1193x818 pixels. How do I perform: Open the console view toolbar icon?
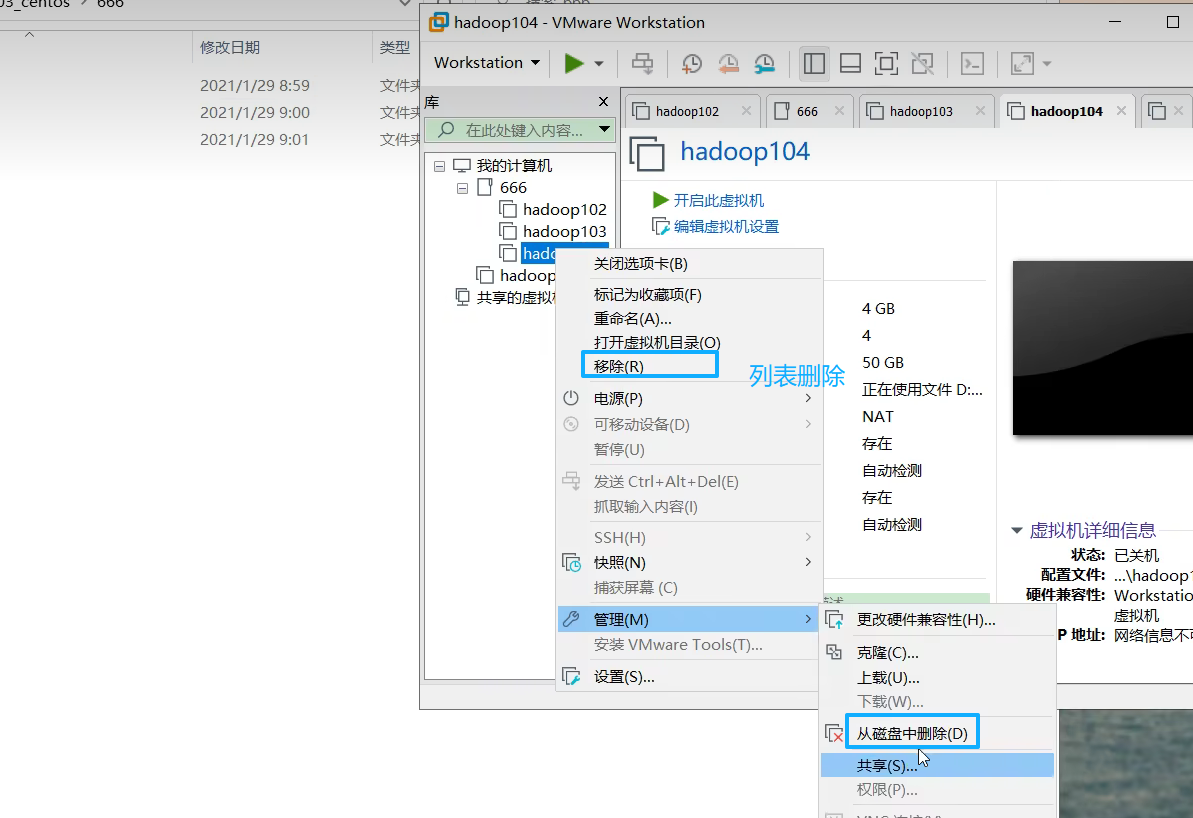pos(972,63)
